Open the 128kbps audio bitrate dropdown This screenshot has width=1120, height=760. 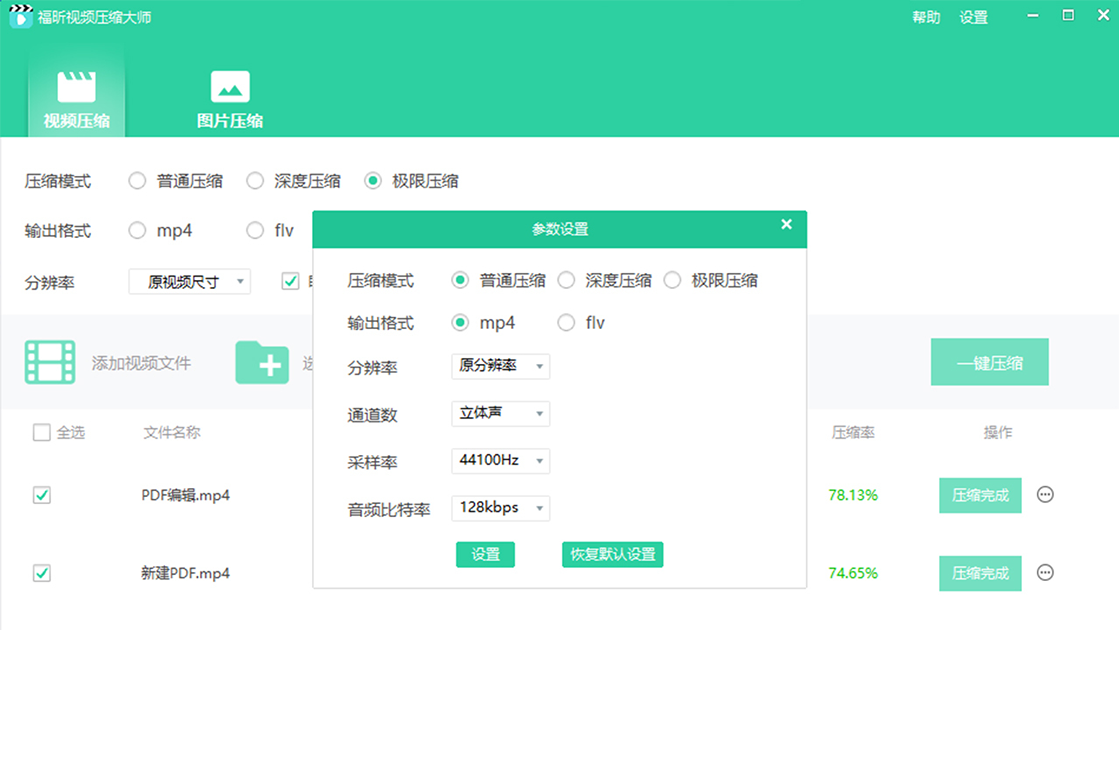(500, 508)
